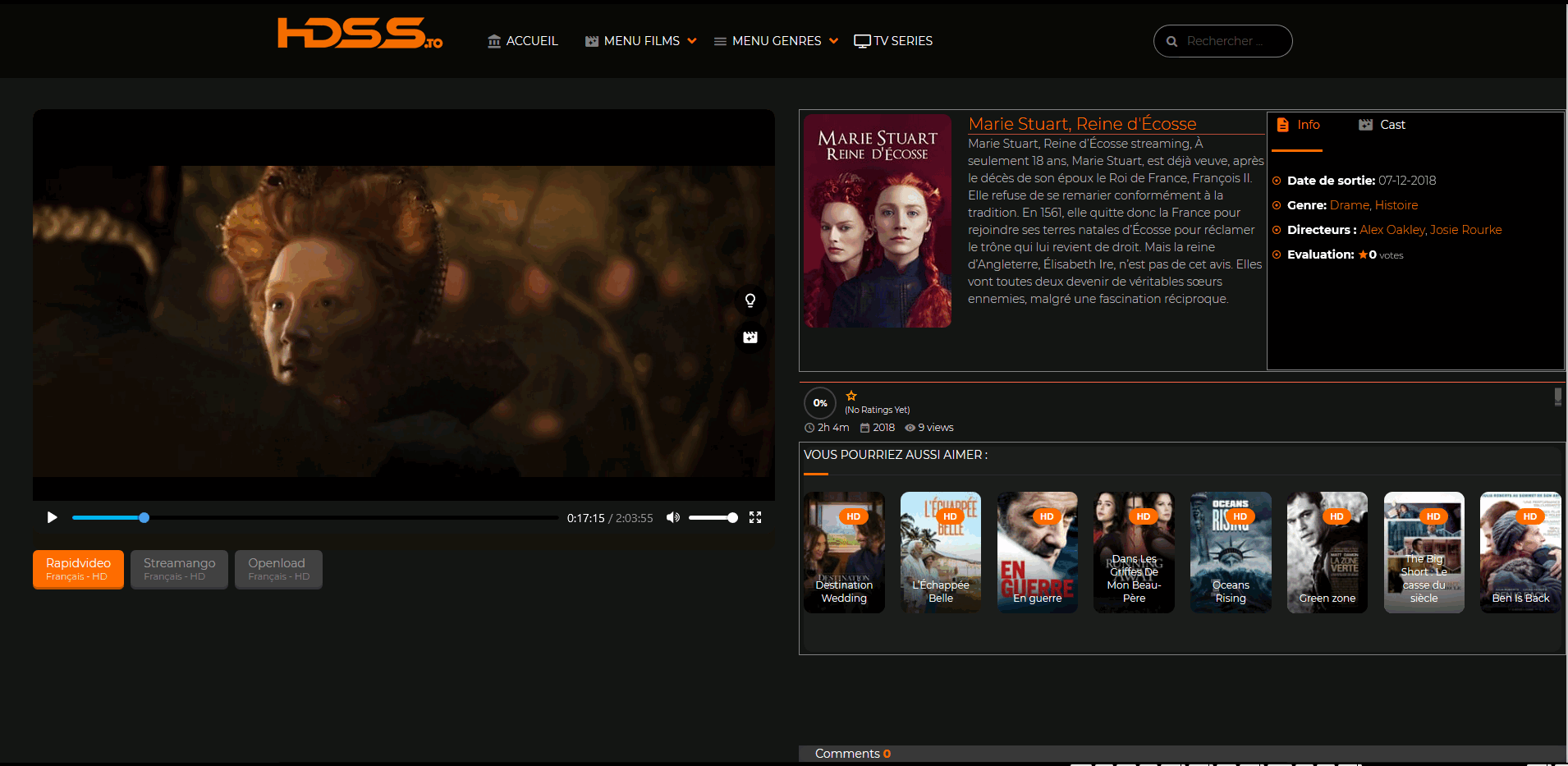The image size is (1568, 766).
Task: Click the HD badge on En guerre
Action: point(1047,516)
